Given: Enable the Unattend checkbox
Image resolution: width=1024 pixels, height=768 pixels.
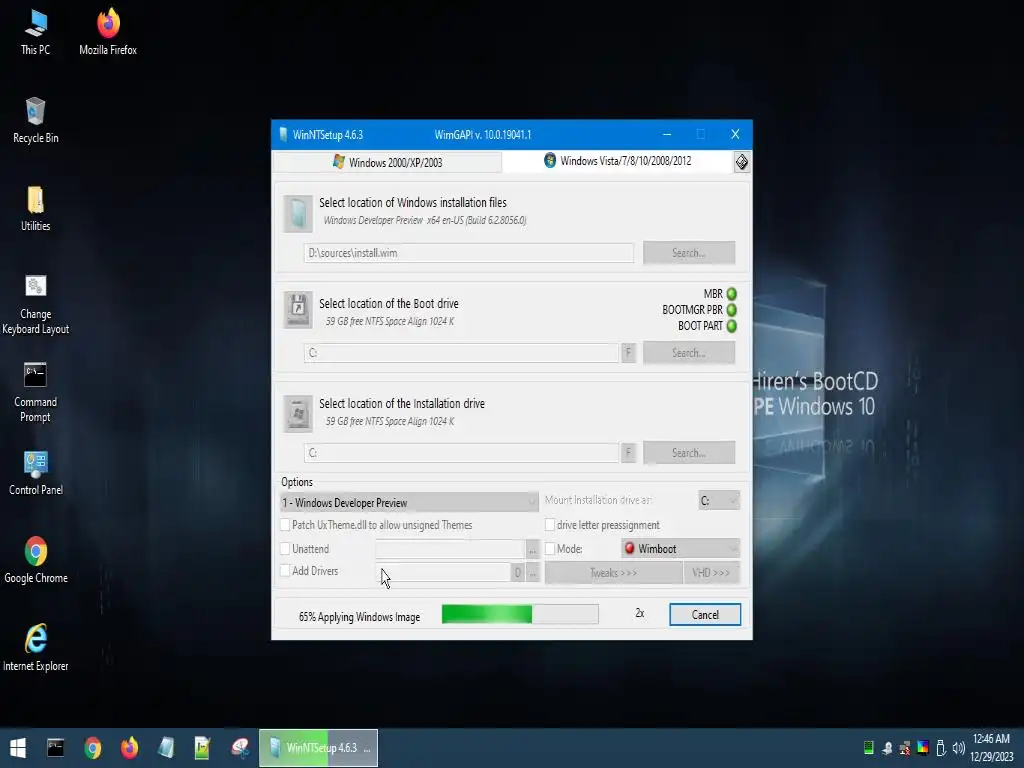Looking at the screenshot, I should click(285, 549).
